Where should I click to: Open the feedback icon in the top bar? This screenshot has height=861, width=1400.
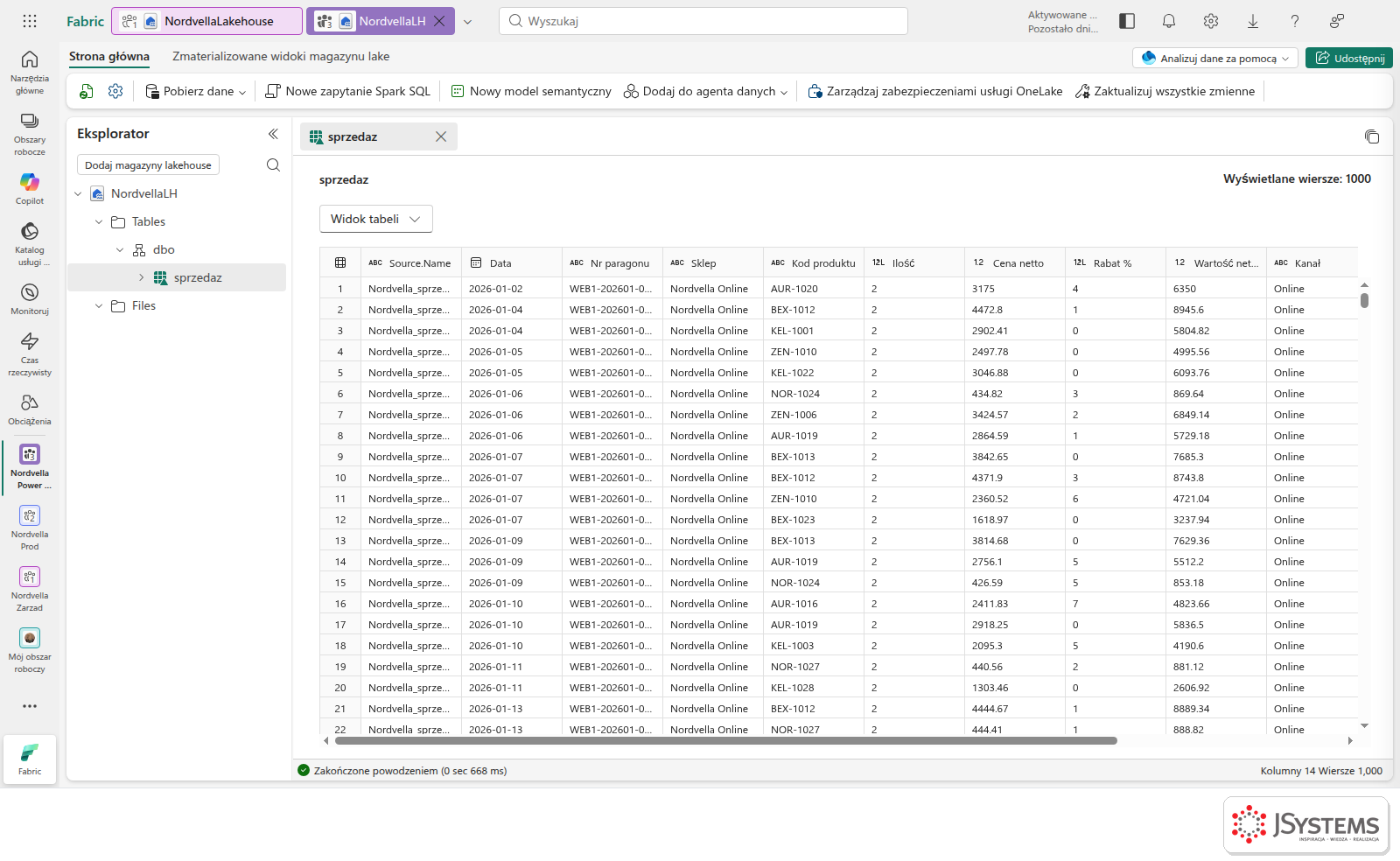click(x=1337, y=21)
